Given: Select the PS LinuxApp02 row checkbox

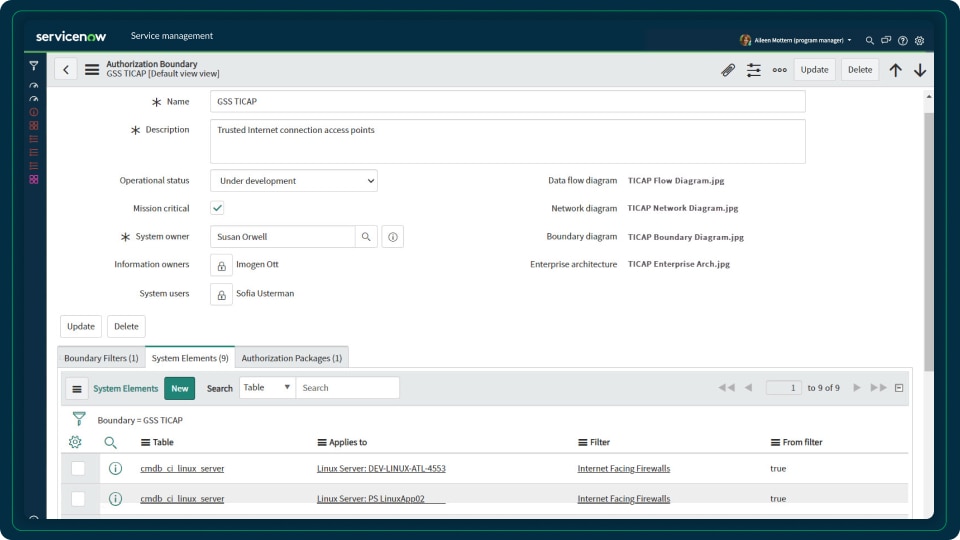Looking at the screenshot, I should [x=78, y=498].
